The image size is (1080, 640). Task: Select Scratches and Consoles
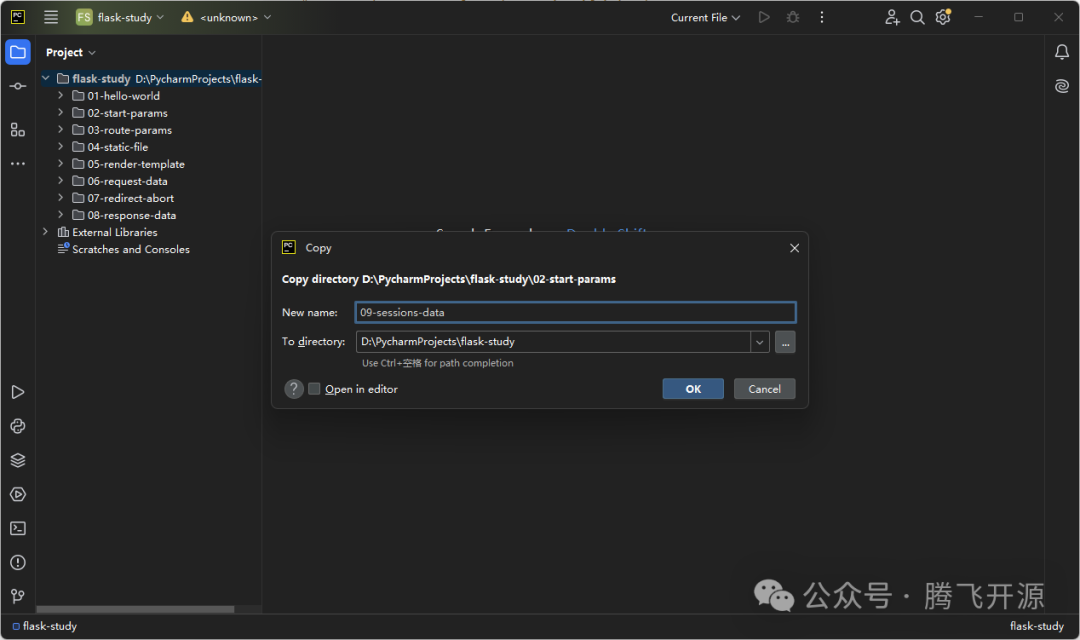point(130,249)
